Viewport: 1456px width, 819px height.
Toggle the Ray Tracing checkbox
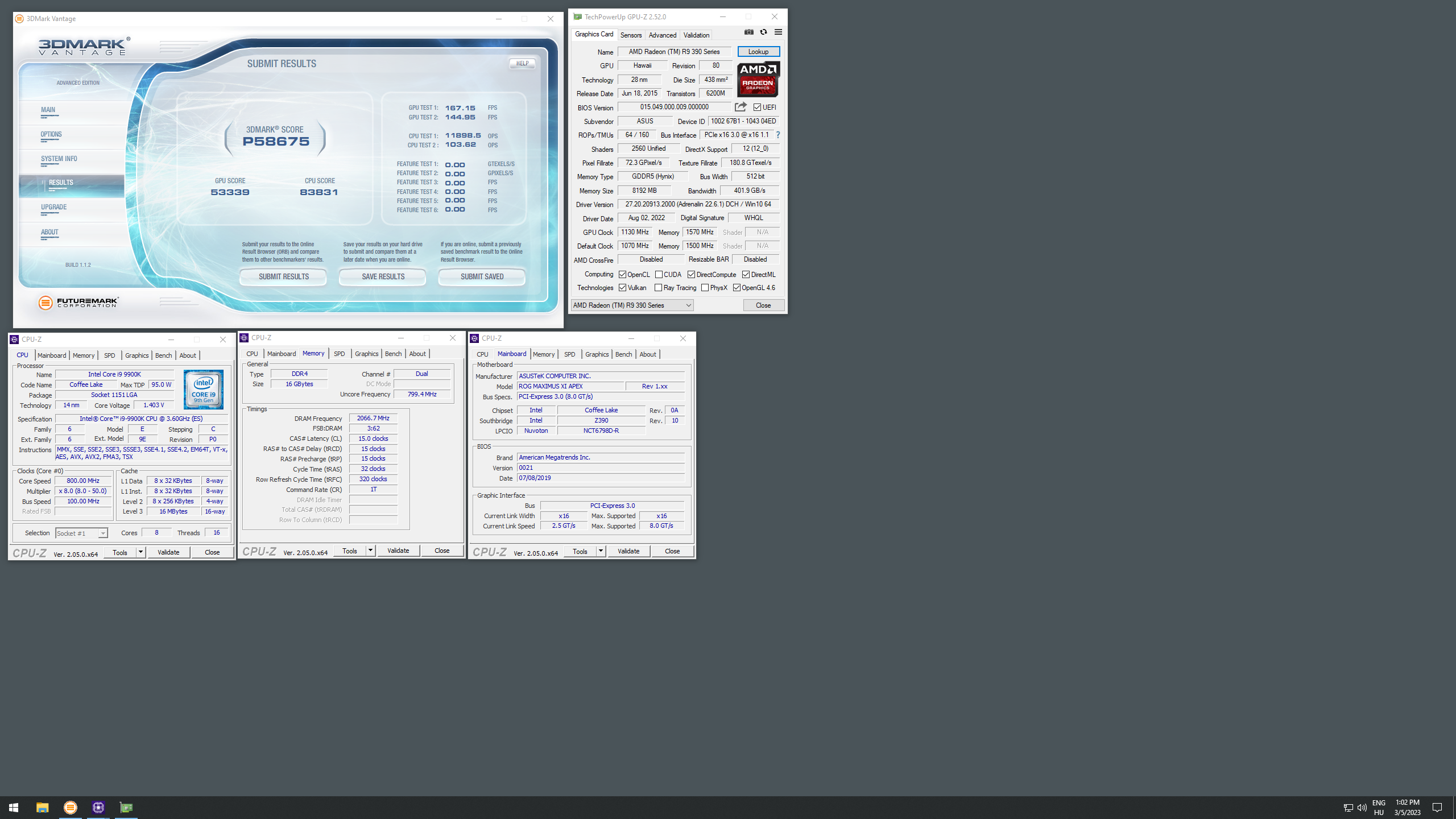[x=658, y=288]
